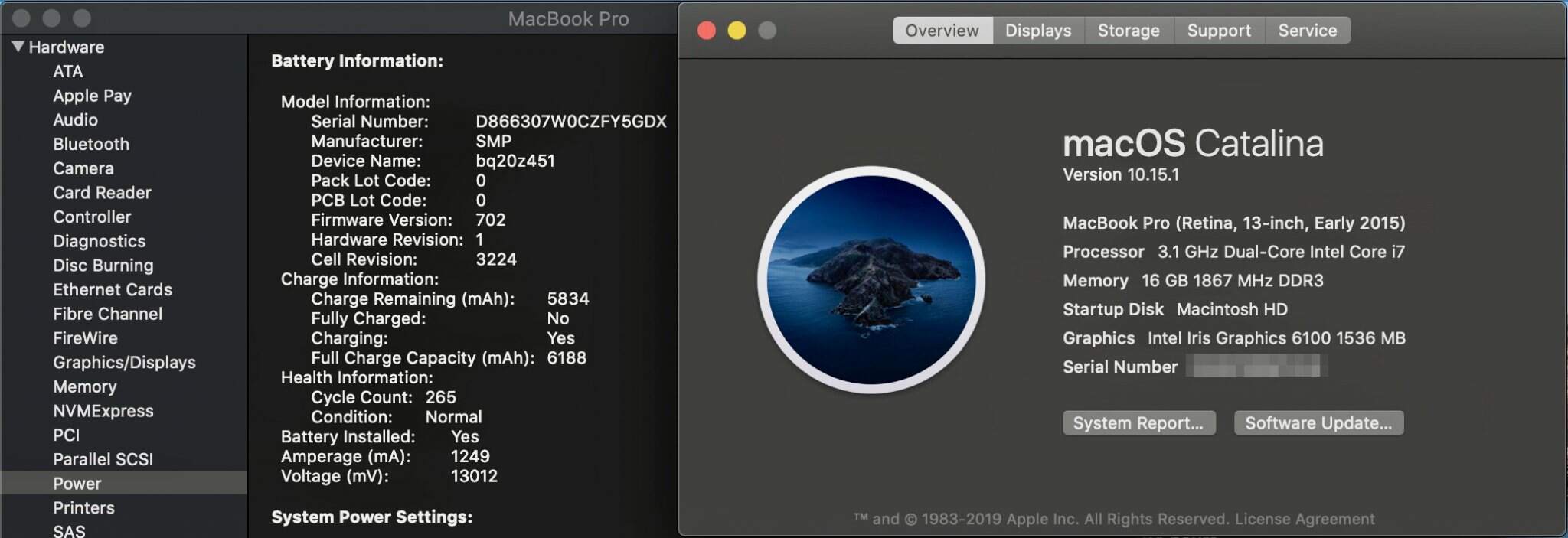1568x538 pixels.
Task: Close the About This Mac window
Action: (707, 31)
